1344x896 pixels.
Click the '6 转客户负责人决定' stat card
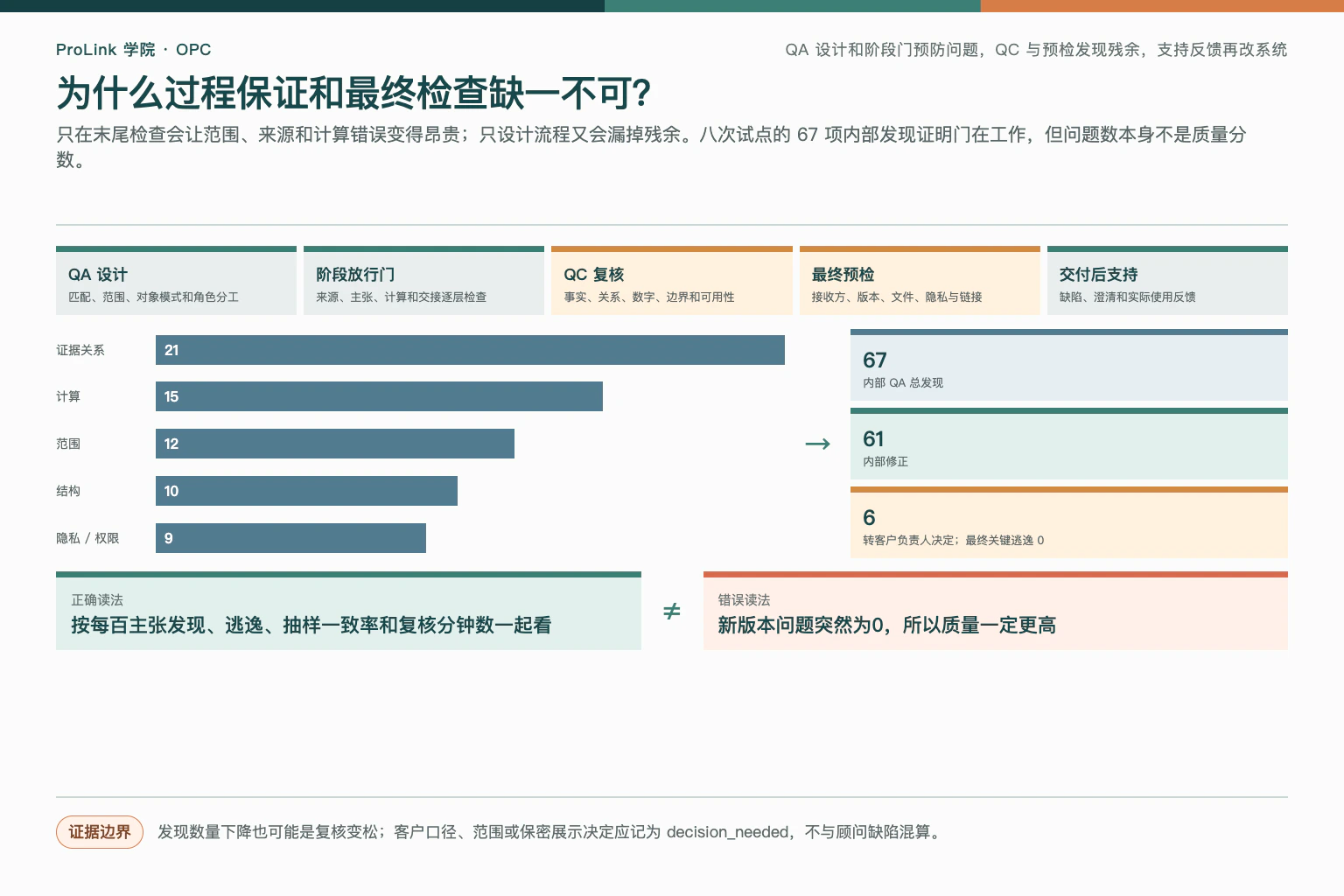point(1069,522)
